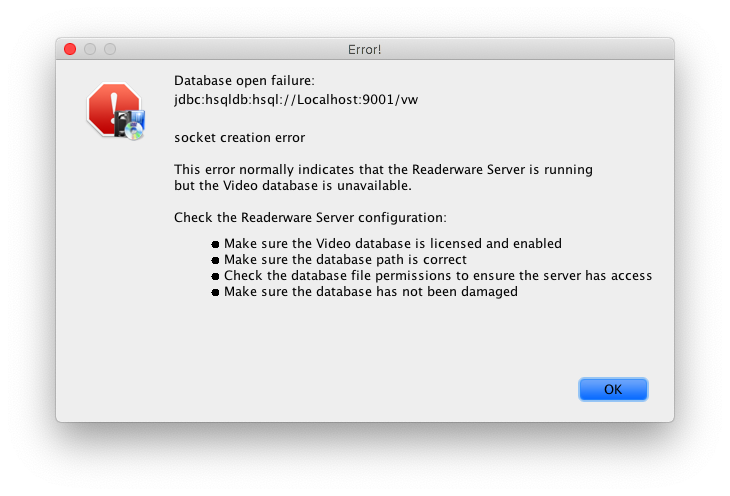Viewport: 730px width, 496px height.
Task: Click bullet dot before licensed and enabled
Action: 215,244
